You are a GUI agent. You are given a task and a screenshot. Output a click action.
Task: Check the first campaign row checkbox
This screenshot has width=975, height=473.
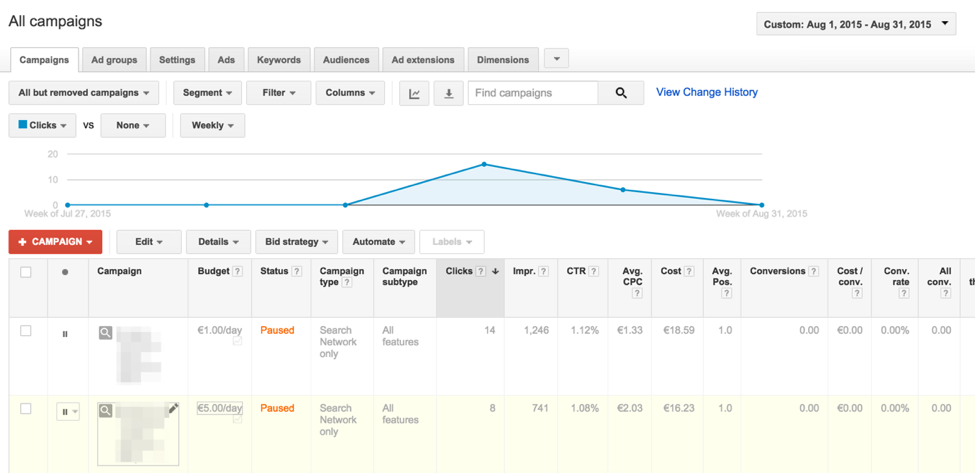26,331
